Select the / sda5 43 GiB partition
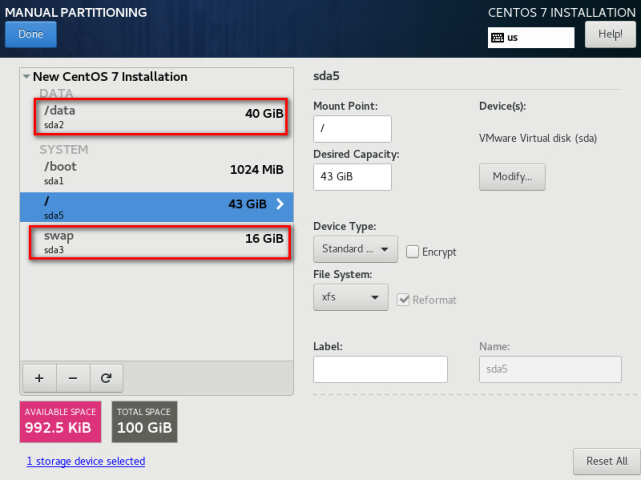This screenshot has height=480, width=641. 157,207
